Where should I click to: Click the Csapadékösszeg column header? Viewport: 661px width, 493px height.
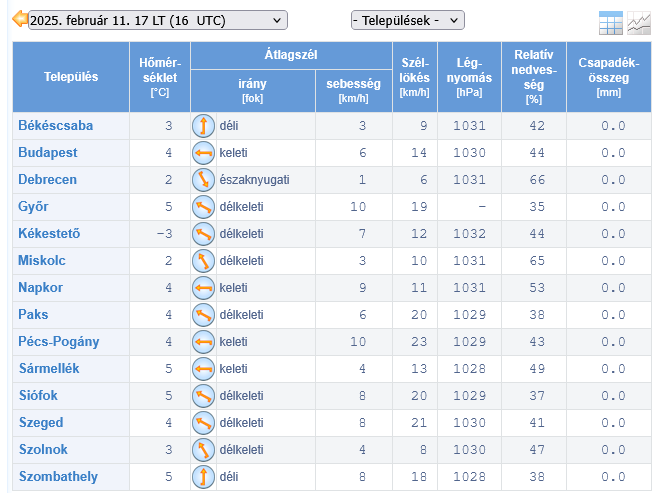[x=608, y=77]
